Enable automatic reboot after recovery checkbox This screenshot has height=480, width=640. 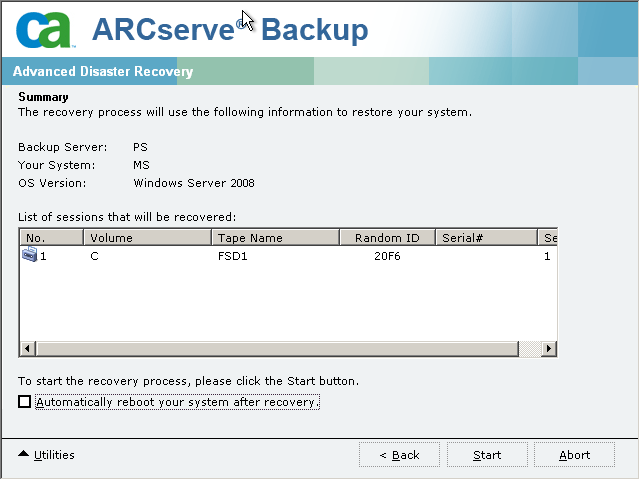pyautogui.click(x=25, y=402)
